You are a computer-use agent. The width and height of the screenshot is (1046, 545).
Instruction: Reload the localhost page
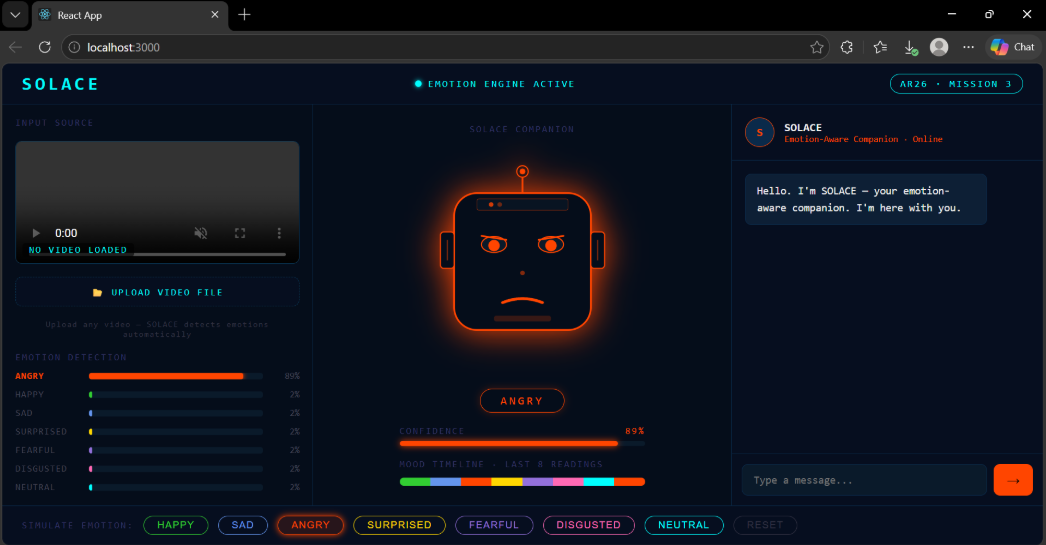pos(45,47)
